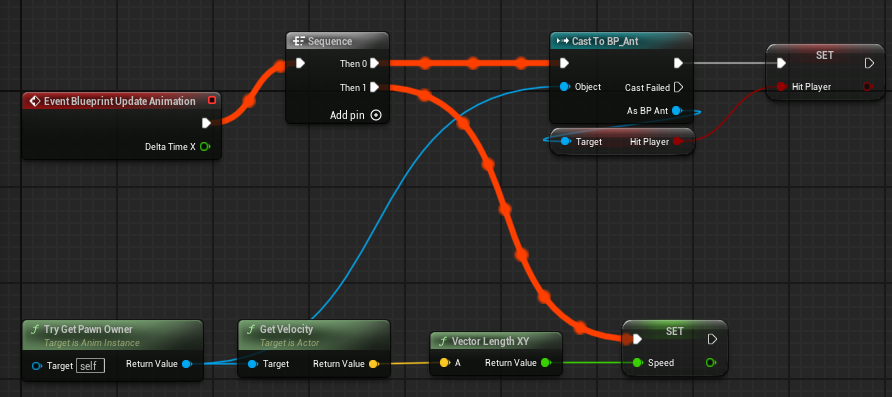Click the green Speed input pin on SET
This screenshot has width=892, height=397.
coord(637,362)
